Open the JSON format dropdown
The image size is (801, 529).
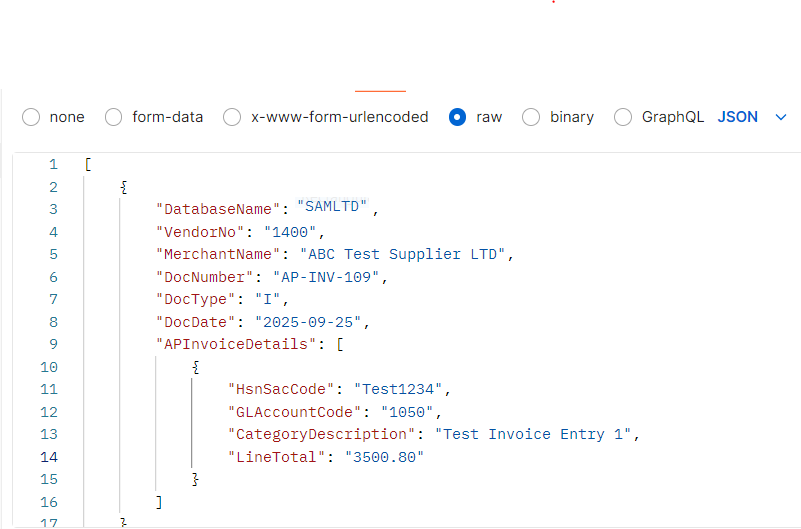click(752, 117)
